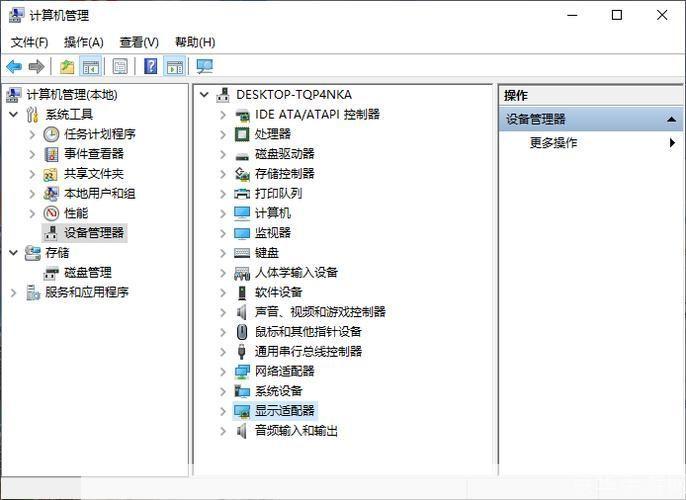This screenshot has width=686, height=500.
Task: Click the 键盘 keyboard icon
Action: click(242, 253)
